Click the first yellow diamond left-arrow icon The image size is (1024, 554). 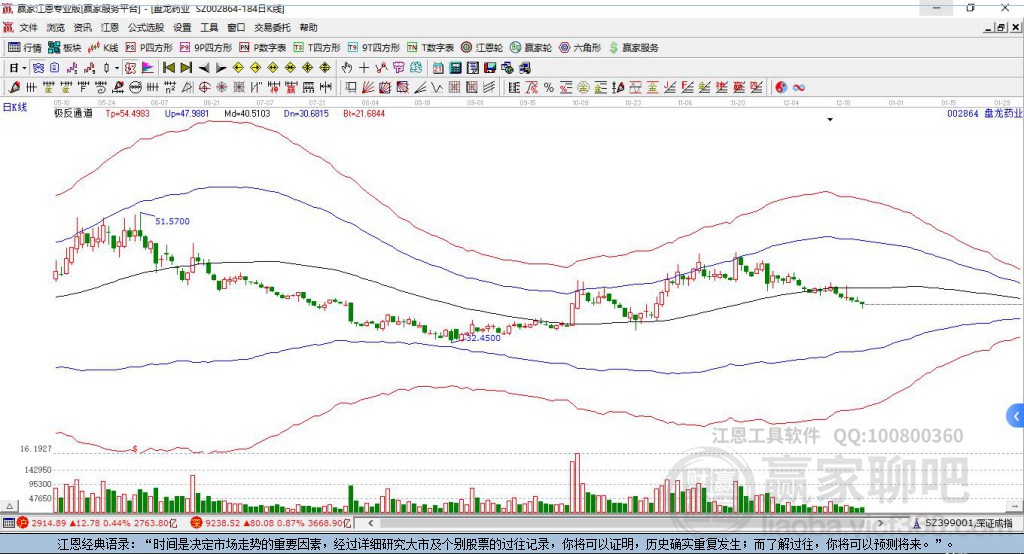(238, 68)
